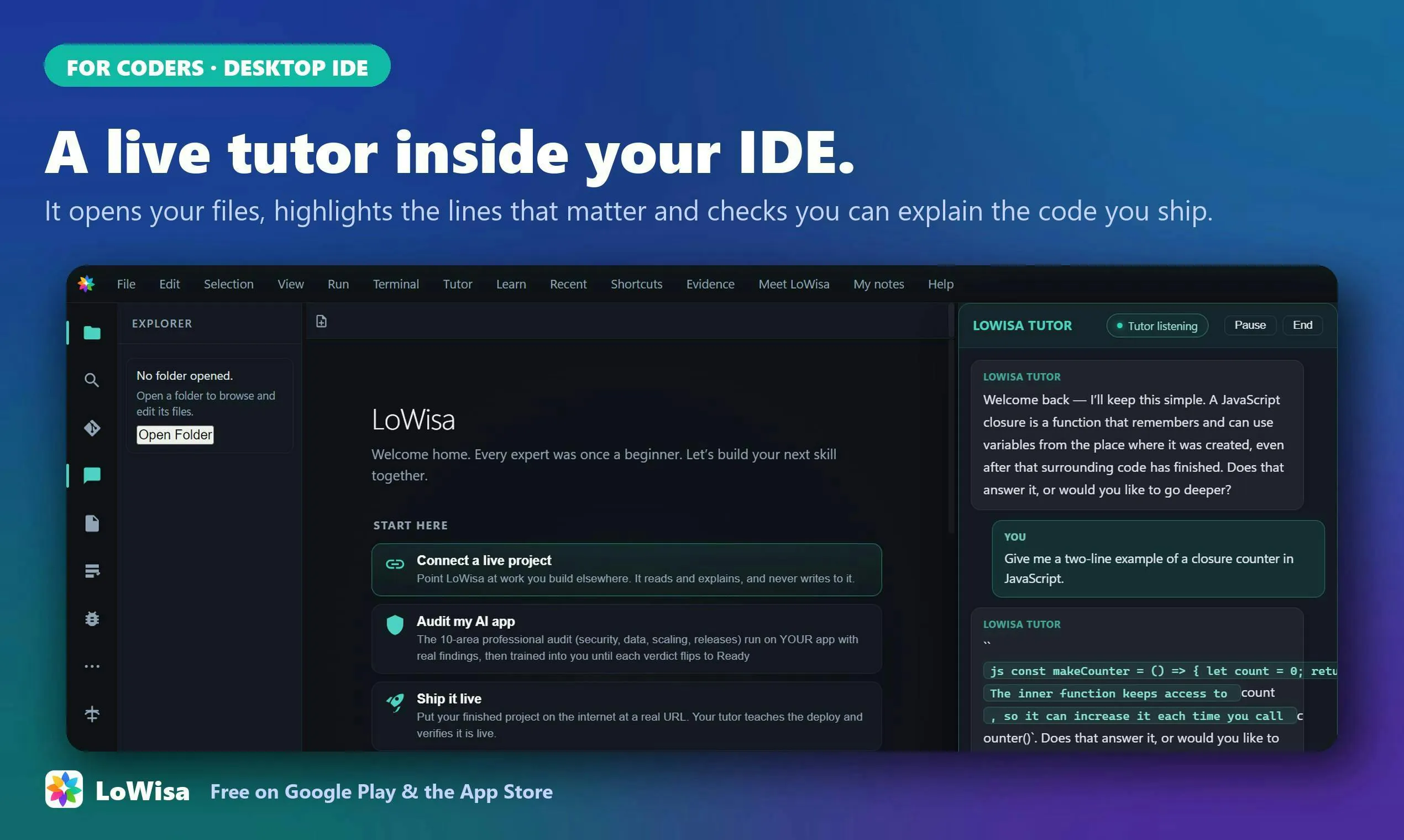Click the rocket icon on Ship it live
The height and width of the screenshot is (840, 1404).
pos(395,702)
